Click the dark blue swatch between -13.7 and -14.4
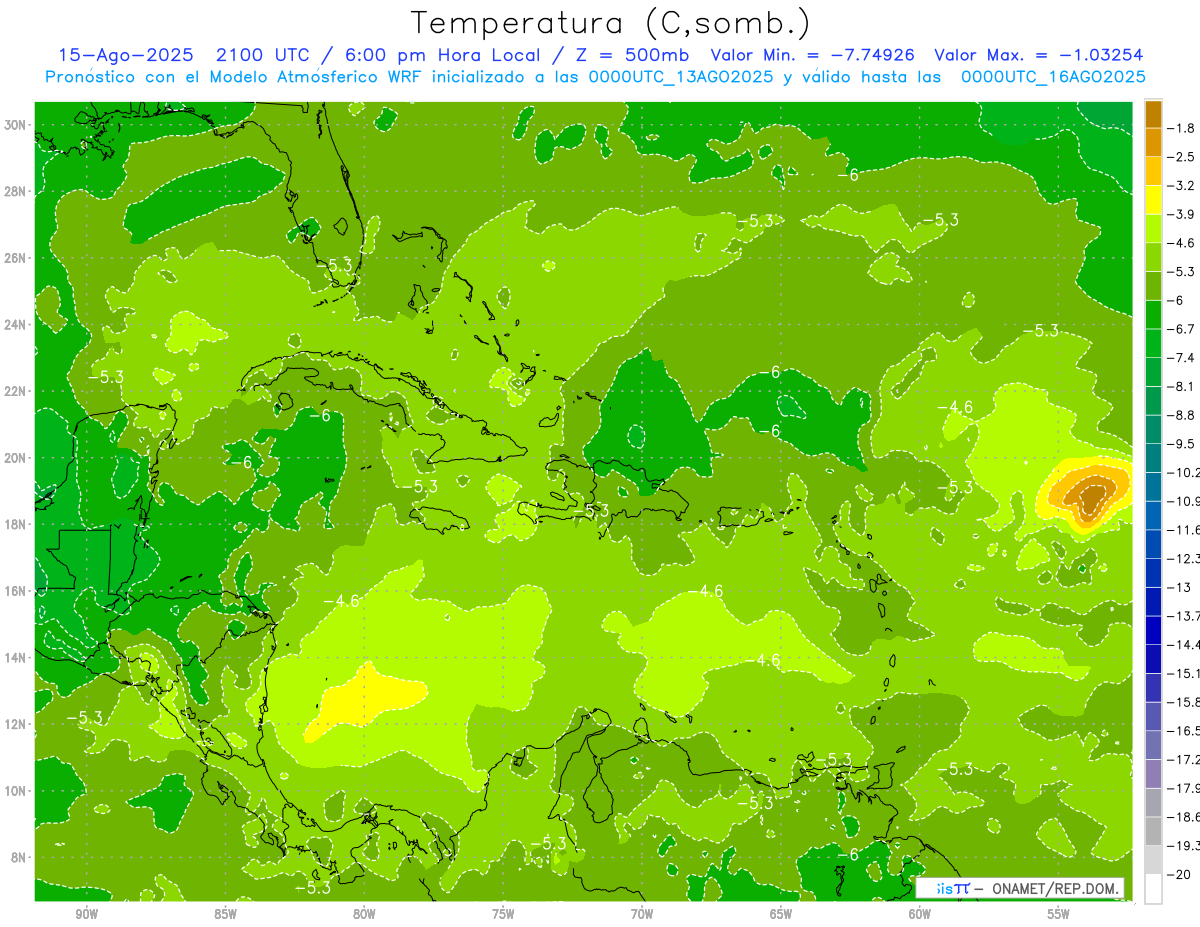Viewport: 1200px width, 927px height. coord(1153,630)
